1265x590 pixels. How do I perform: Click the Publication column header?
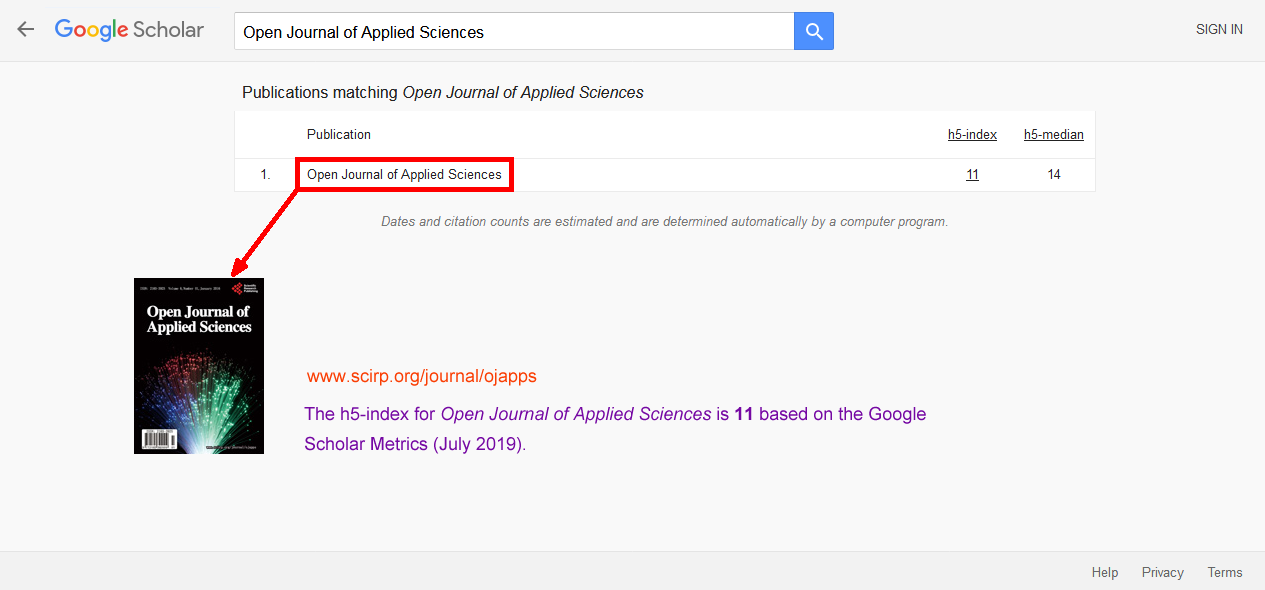[x=339, y=135]
